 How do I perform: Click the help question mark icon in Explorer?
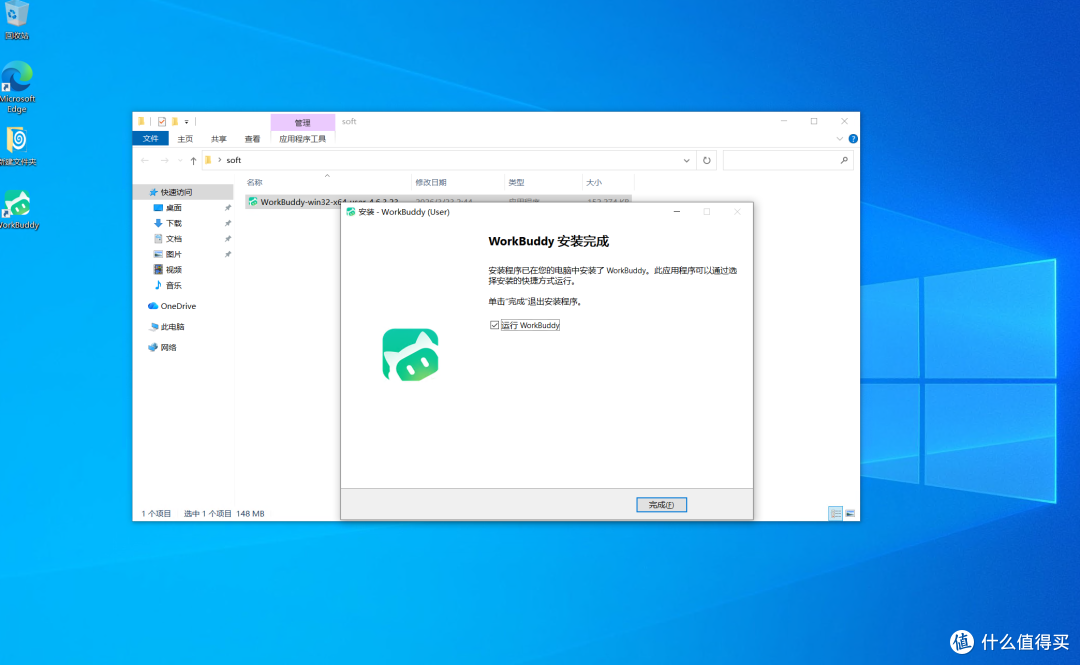point(853,139)
